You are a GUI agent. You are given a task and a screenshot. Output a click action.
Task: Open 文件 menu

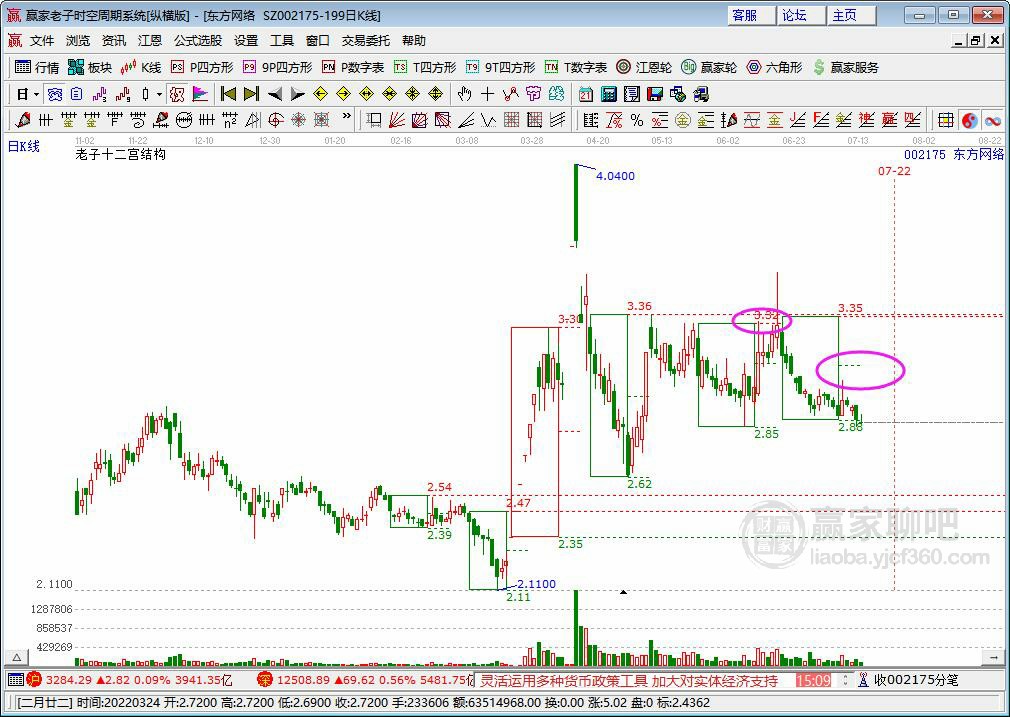pos(42,41)
